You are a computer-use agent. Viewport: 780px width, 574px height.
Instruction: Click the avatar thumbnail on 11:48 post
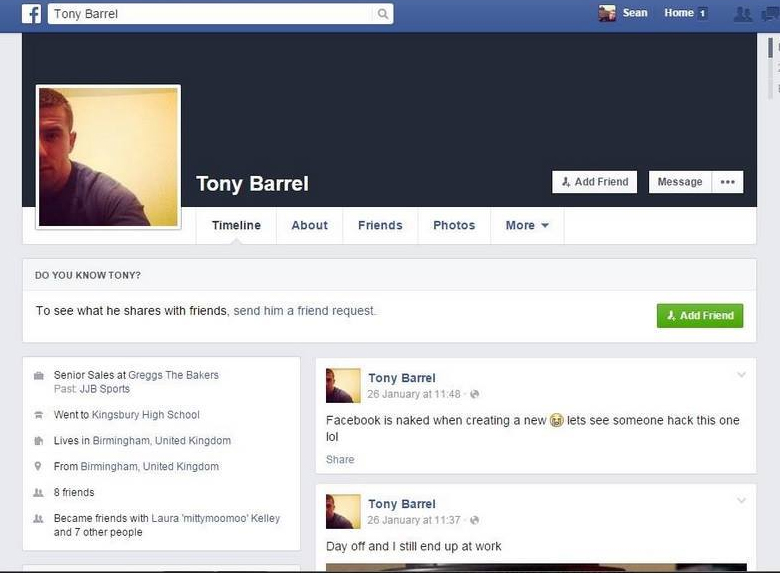click(343, 385)
